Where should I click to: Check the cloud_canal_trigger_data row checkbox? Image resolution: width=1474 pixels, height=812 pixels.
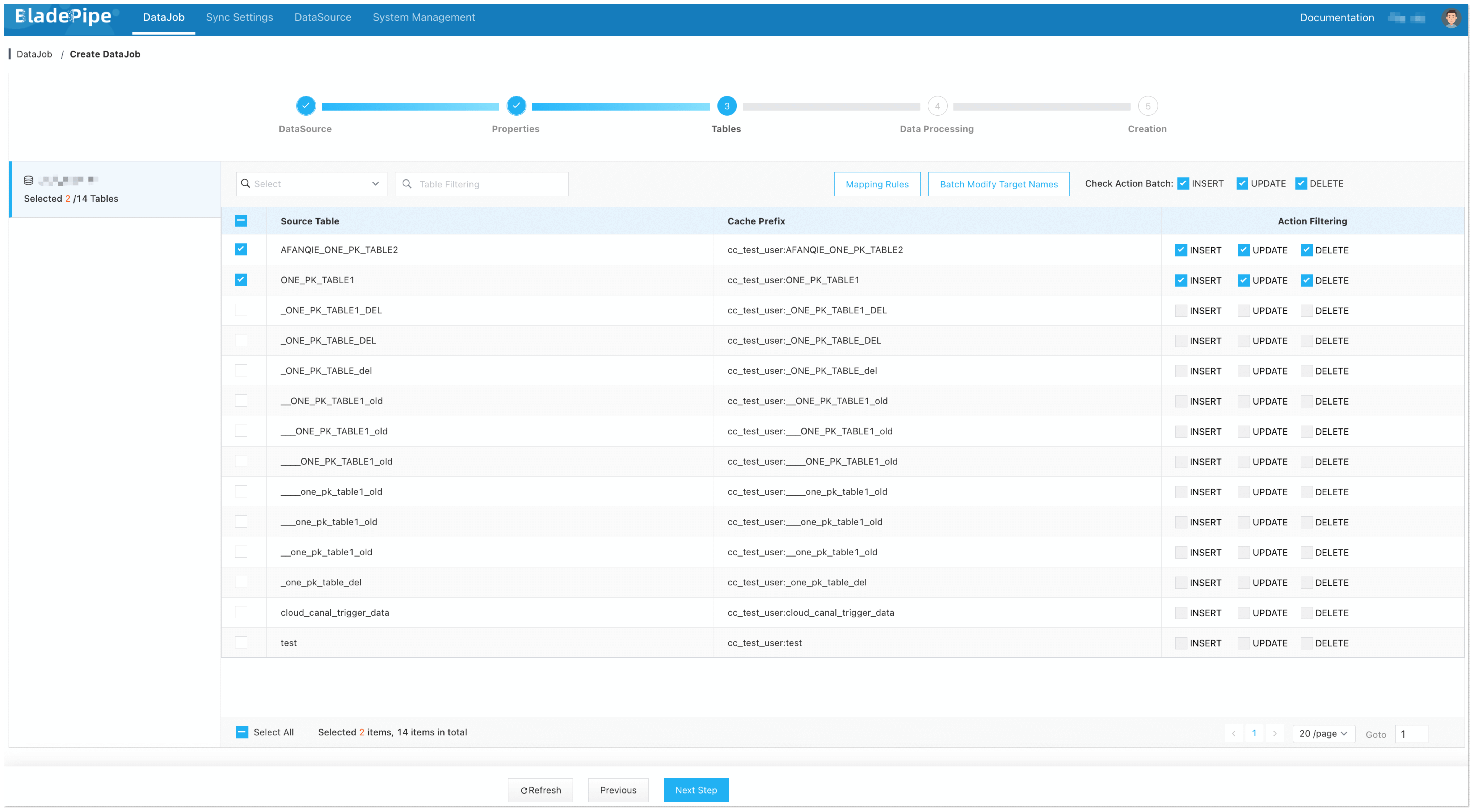[241, 612]
